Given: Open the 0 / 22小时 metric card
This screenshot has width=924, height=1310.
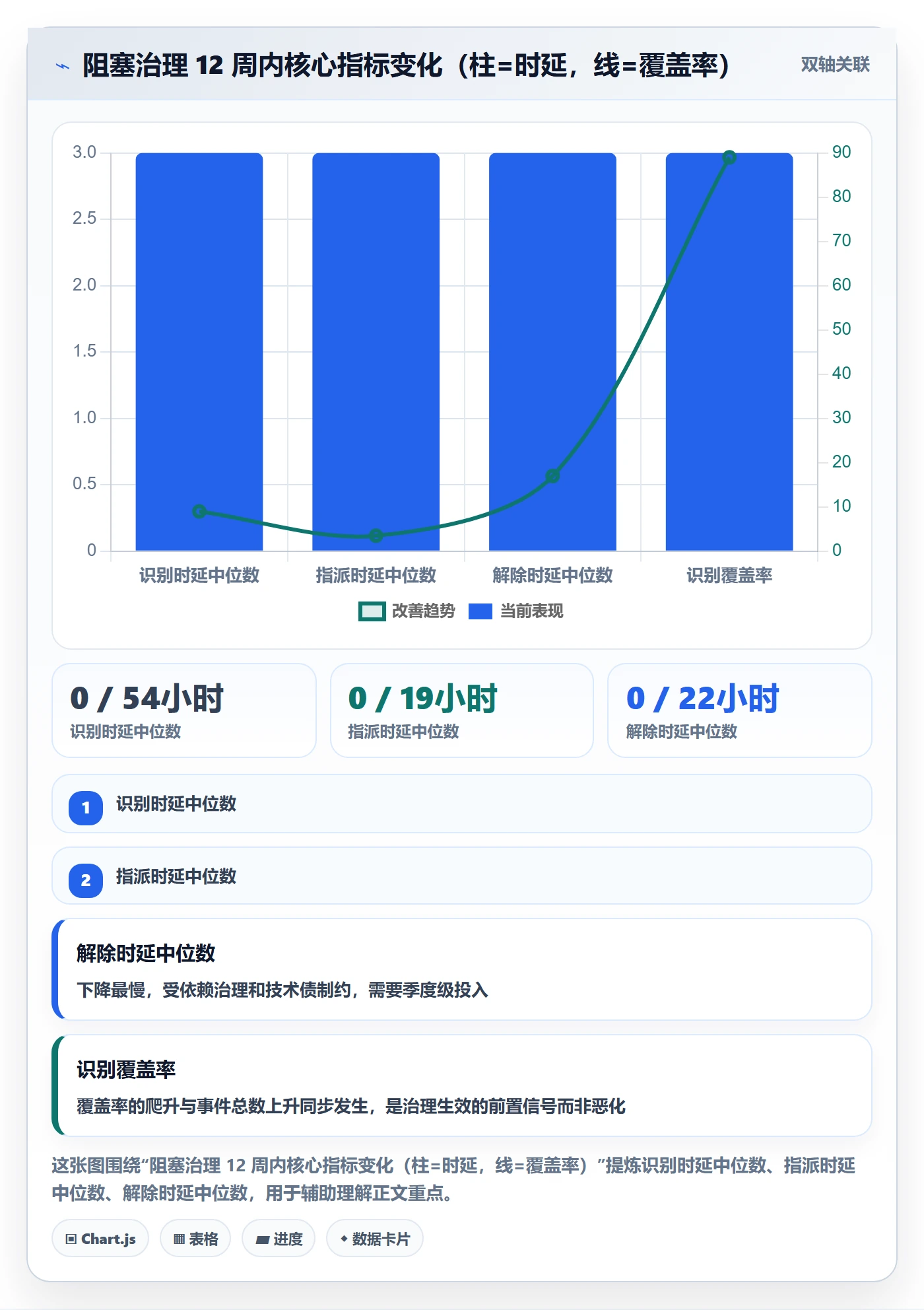Looking at the screenshot, I should [740, 710].
